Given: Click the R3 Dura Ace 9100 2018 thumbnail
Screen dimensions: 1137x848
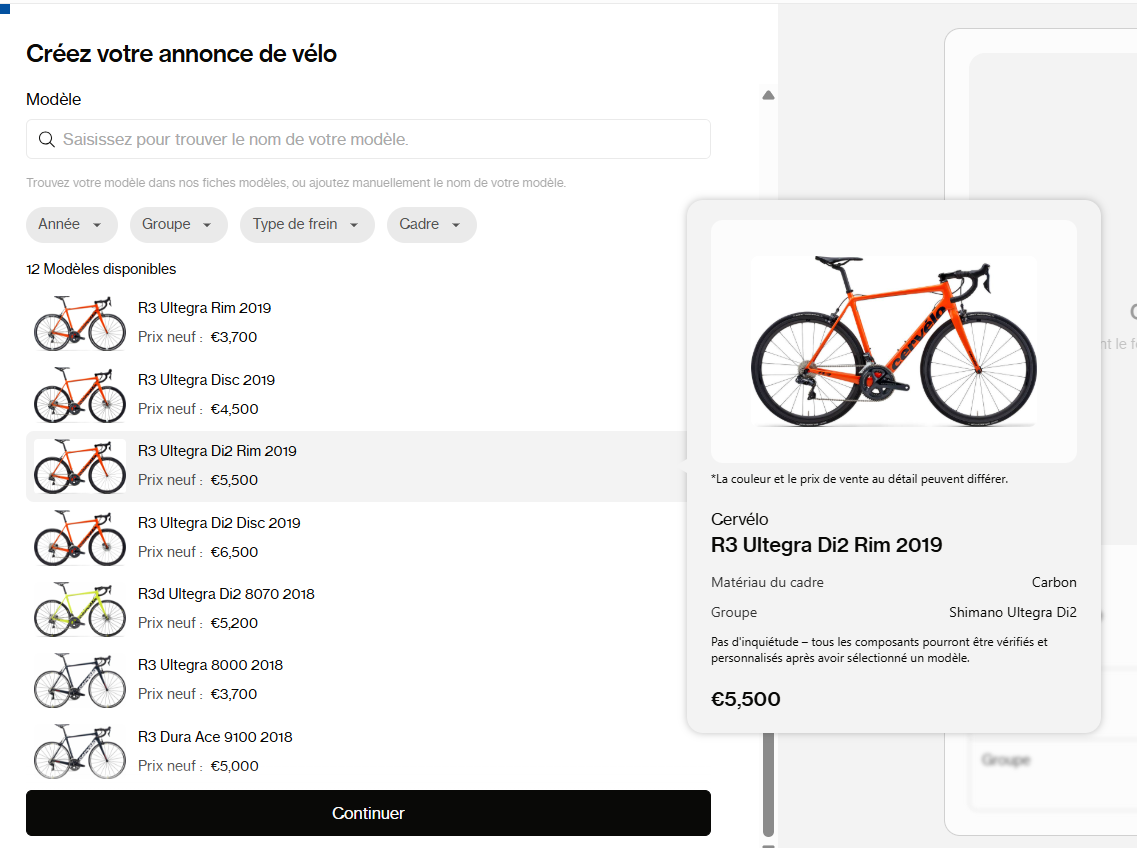Looking at the screenshot, I should 80,751.
